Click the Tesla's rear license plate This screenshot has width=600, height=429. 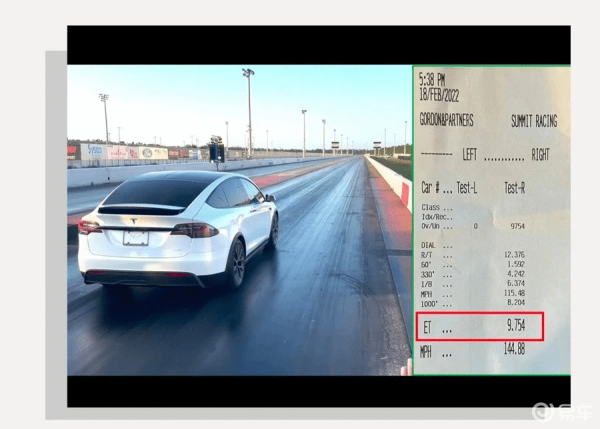(x=136, y=238)
